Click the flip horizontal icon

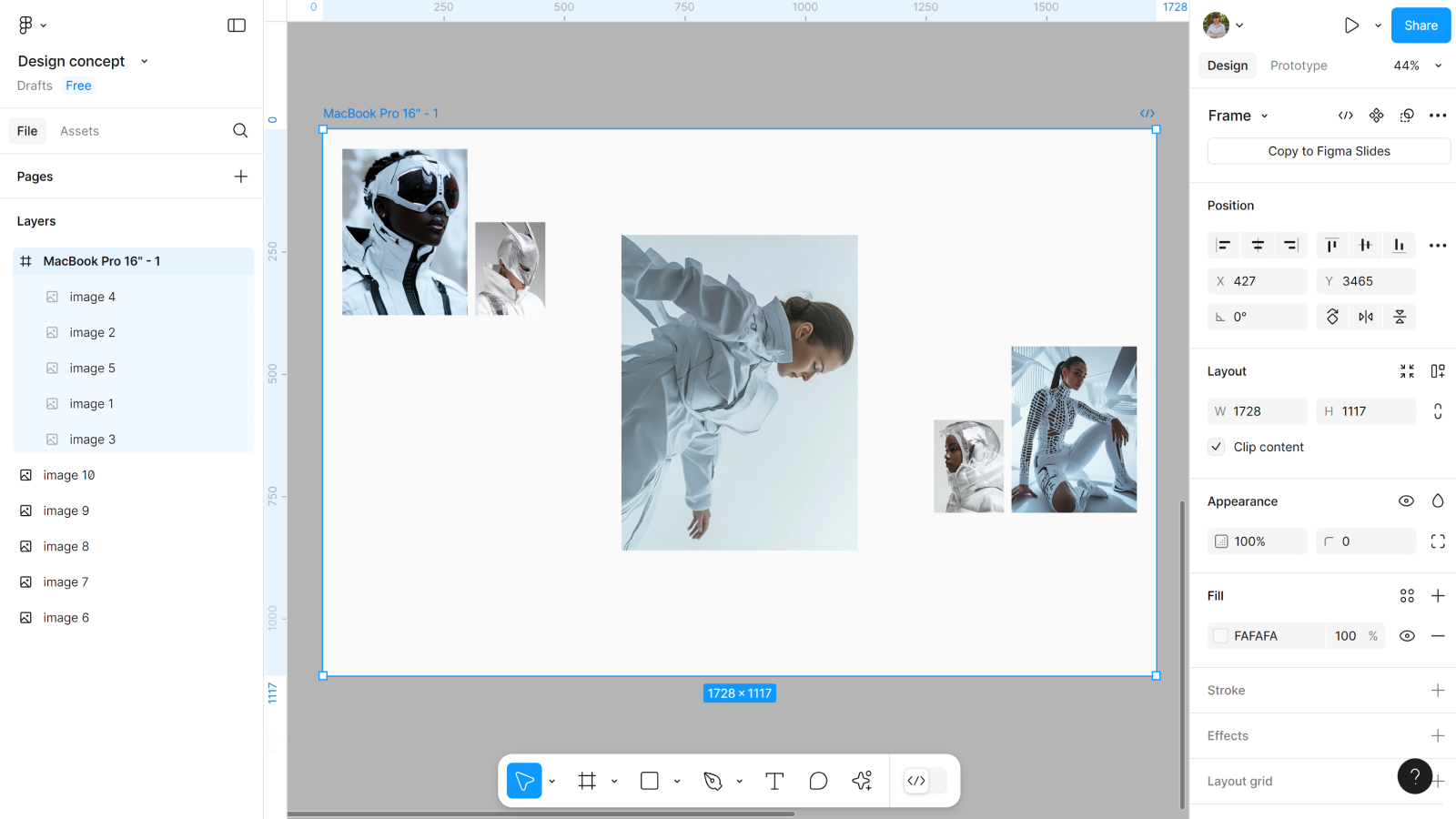pos(1366,317)
